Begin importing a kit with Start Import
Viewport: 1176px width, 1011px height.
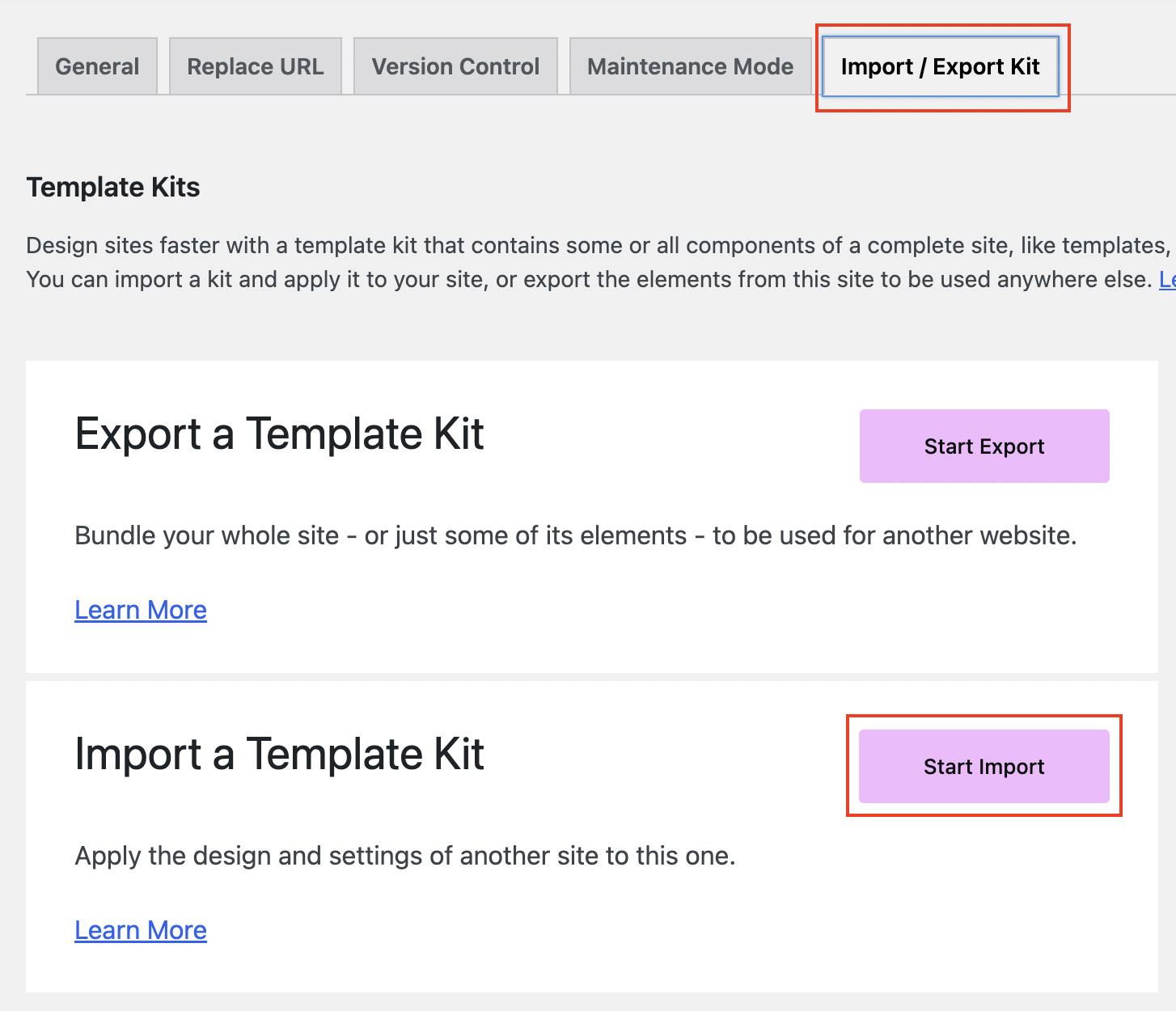(984, 767)
